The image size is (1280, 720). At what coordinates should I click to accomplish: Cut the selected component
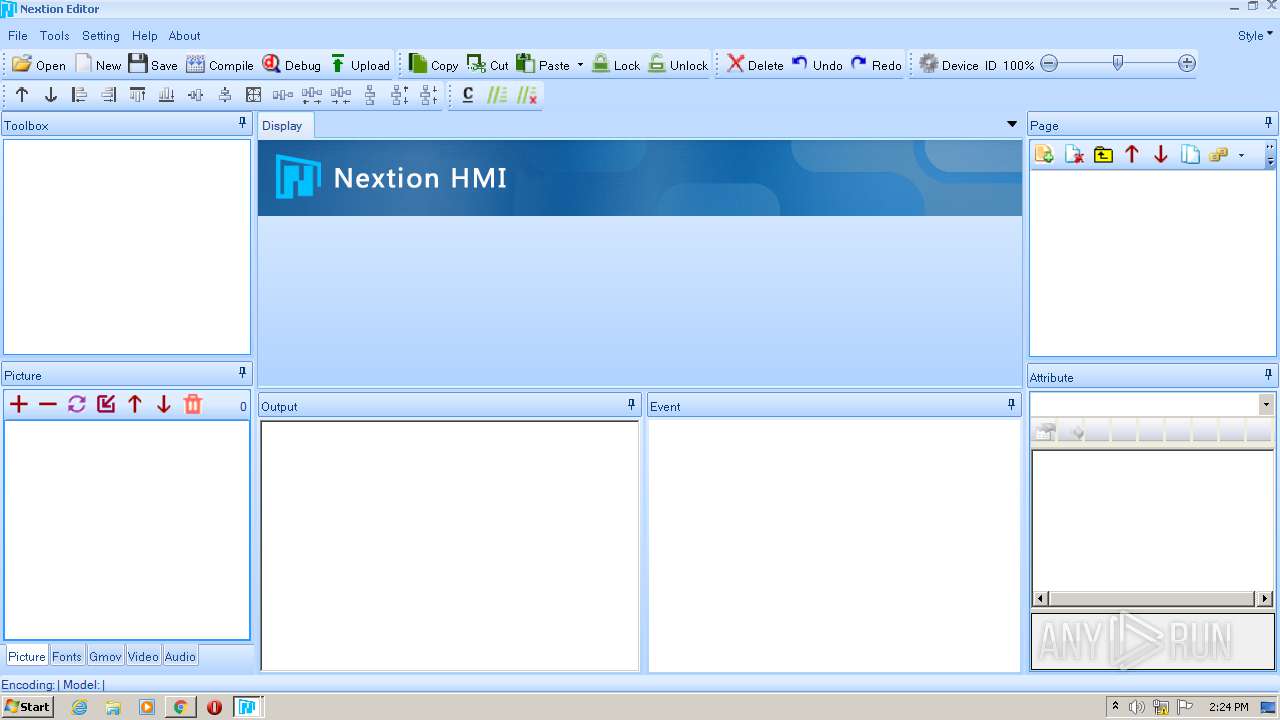488,64
